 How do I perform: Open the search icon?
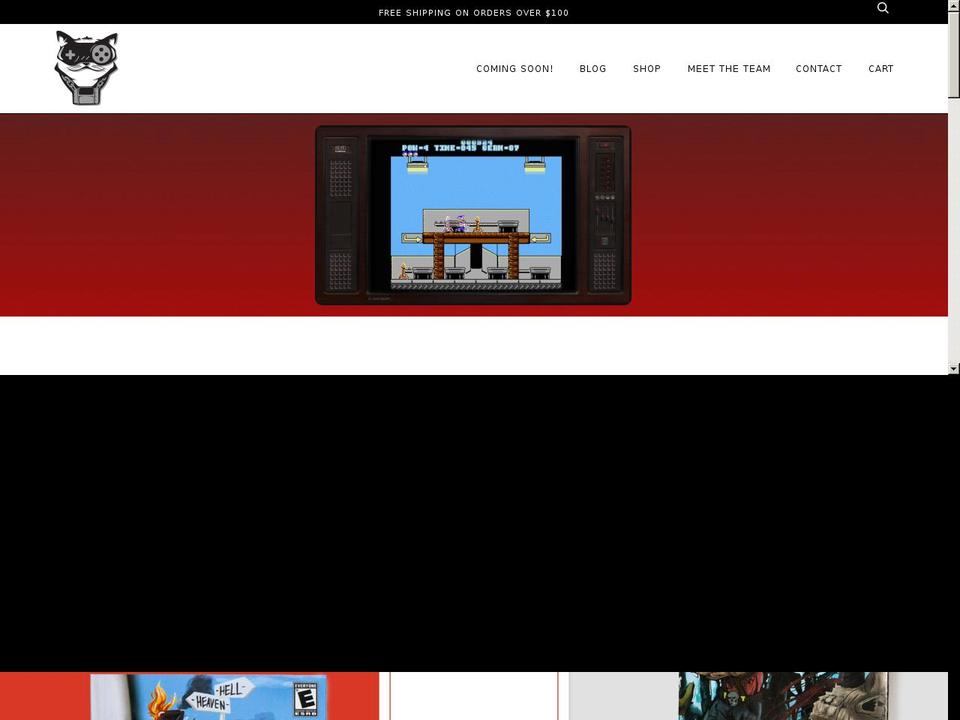[x=882, y=8]
